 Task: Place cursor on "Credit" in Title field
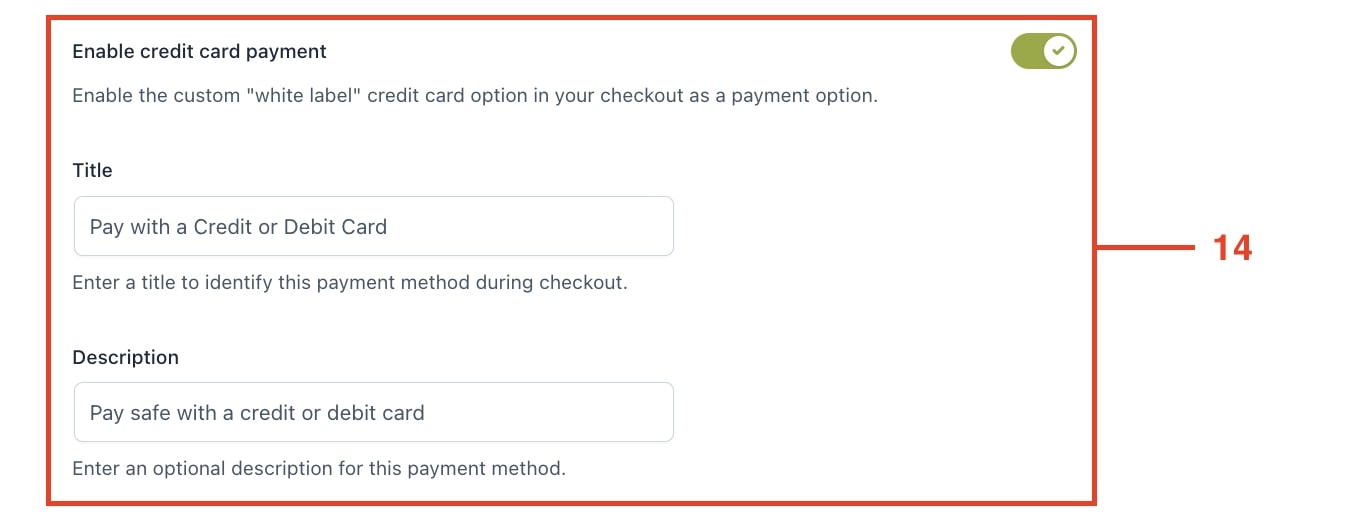(x=223, y=227)
